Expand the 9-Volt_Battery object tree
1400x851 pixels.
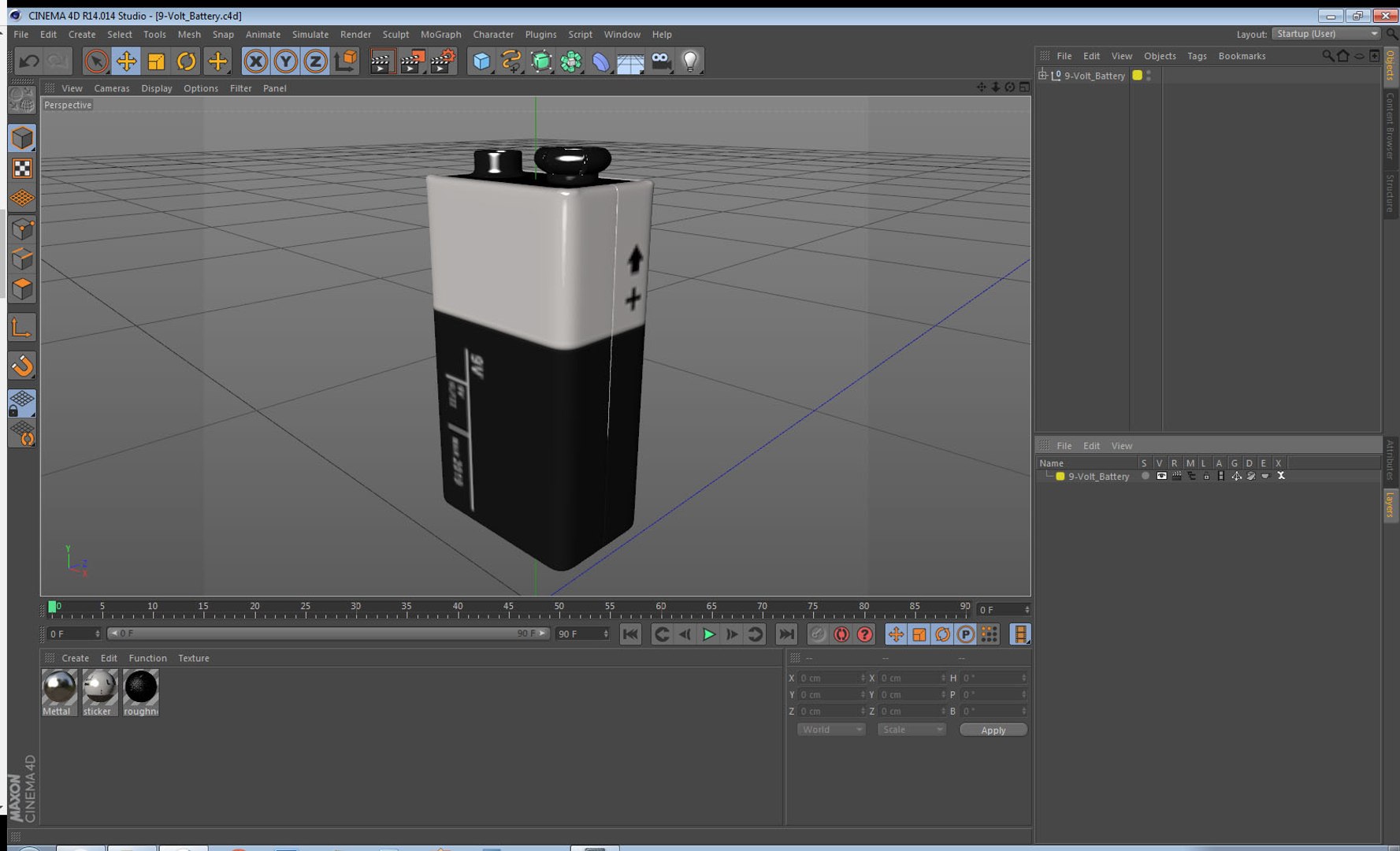[x=1042, y=76]
